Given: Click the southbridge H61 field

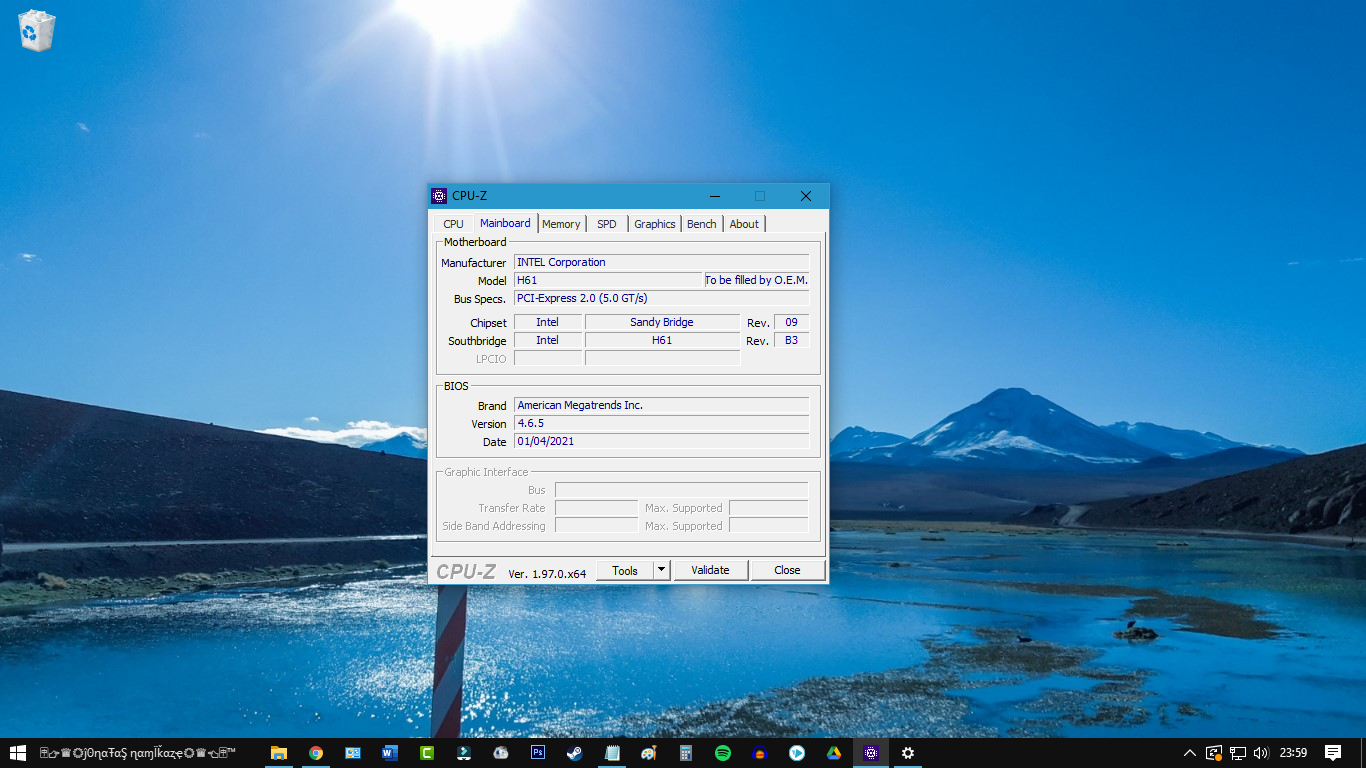Looking at the screenshot, I should [x=662, y=340].
